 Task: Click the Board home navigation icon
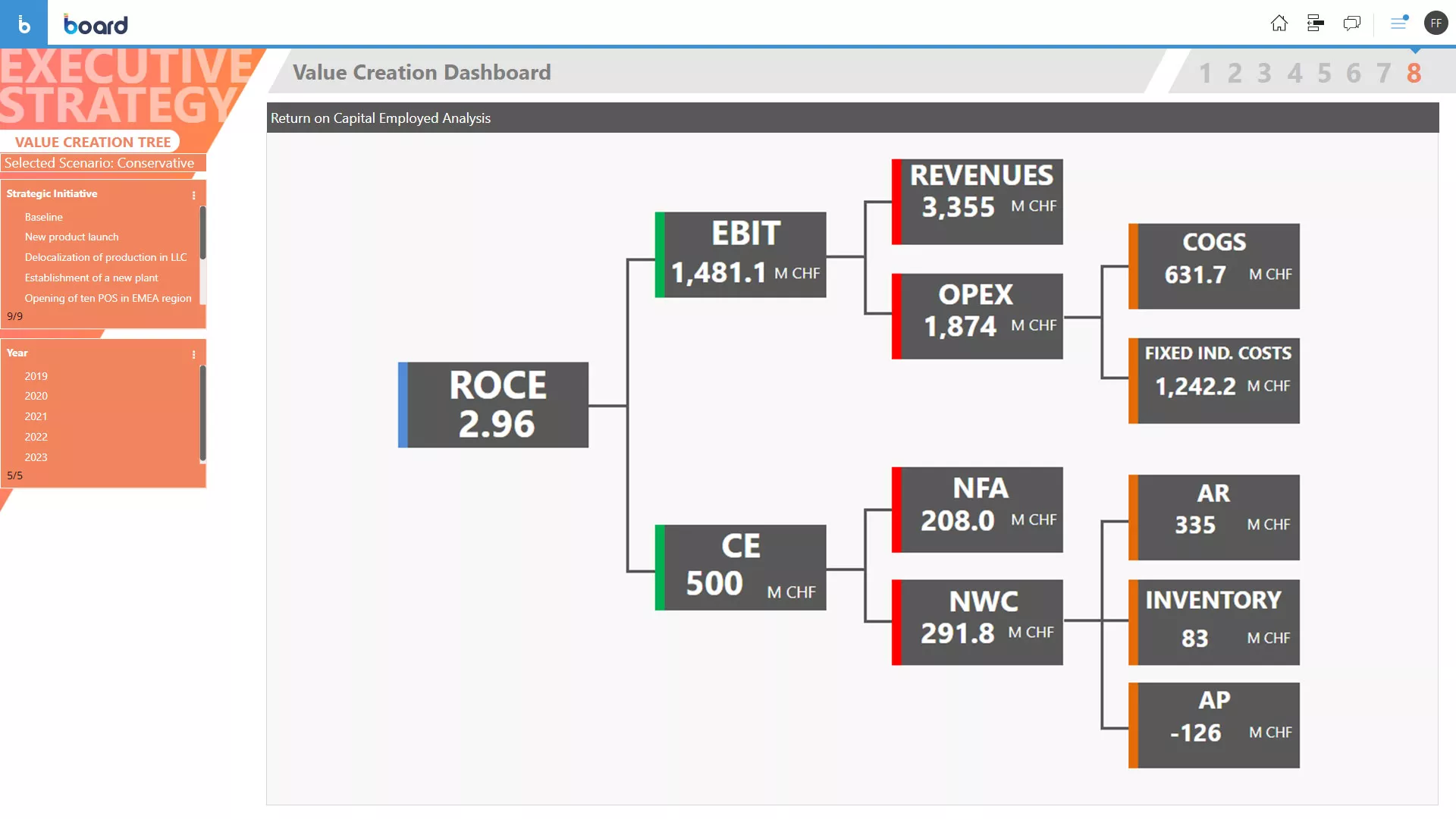(1279, 22)
